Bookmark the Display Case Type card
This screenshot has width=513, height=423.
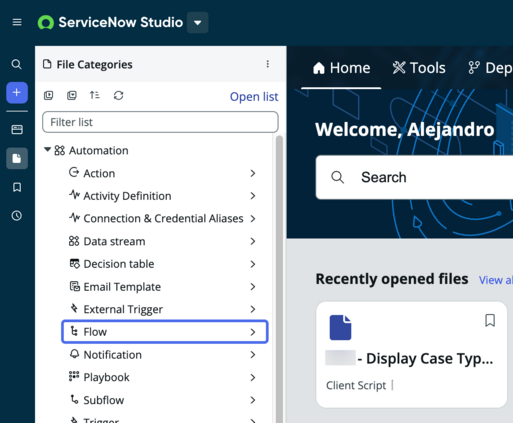(x=490, y=320)
